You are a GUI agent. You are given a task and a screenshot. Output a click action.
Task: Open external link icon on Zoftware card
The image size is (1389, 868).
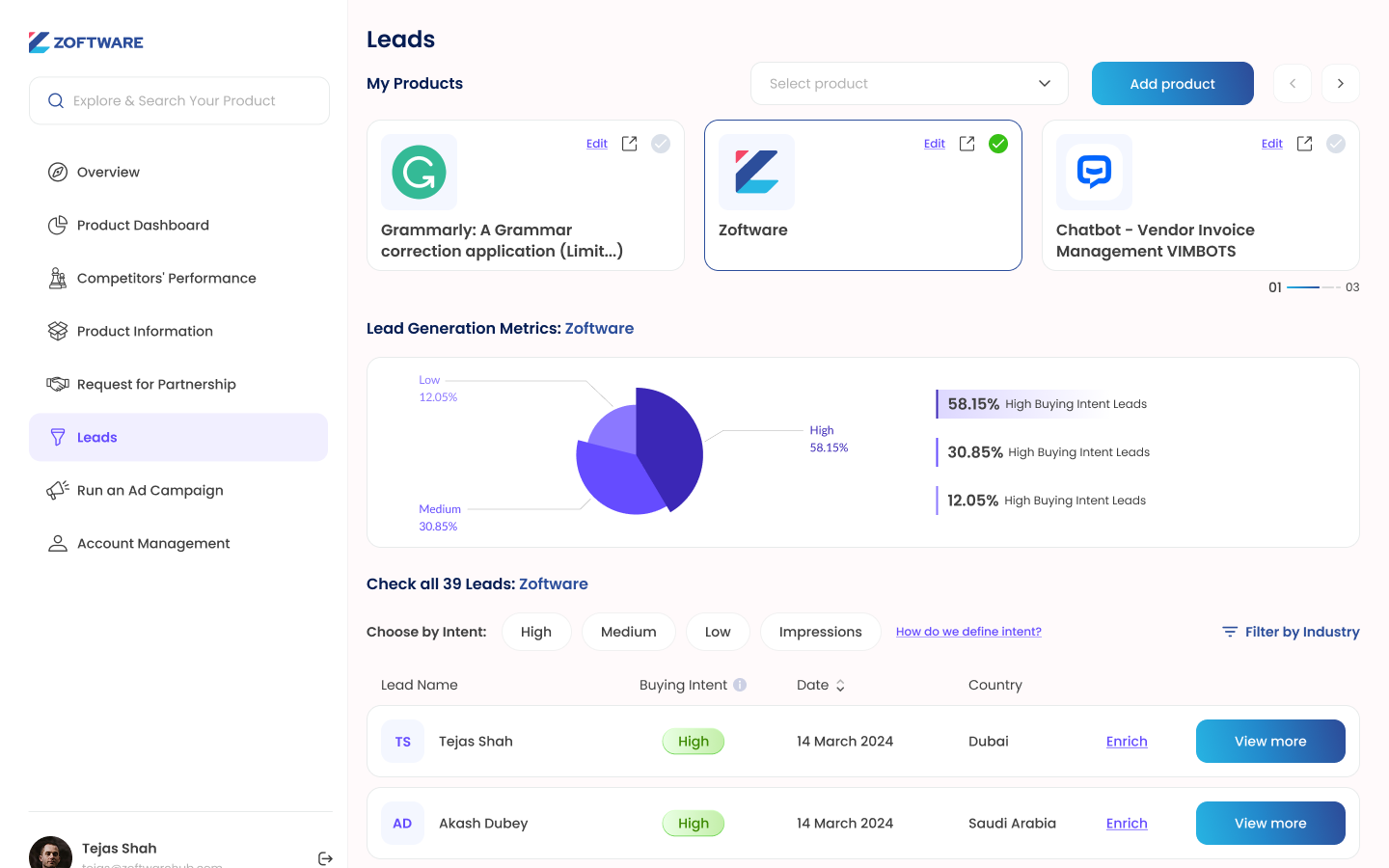[967, 144]
